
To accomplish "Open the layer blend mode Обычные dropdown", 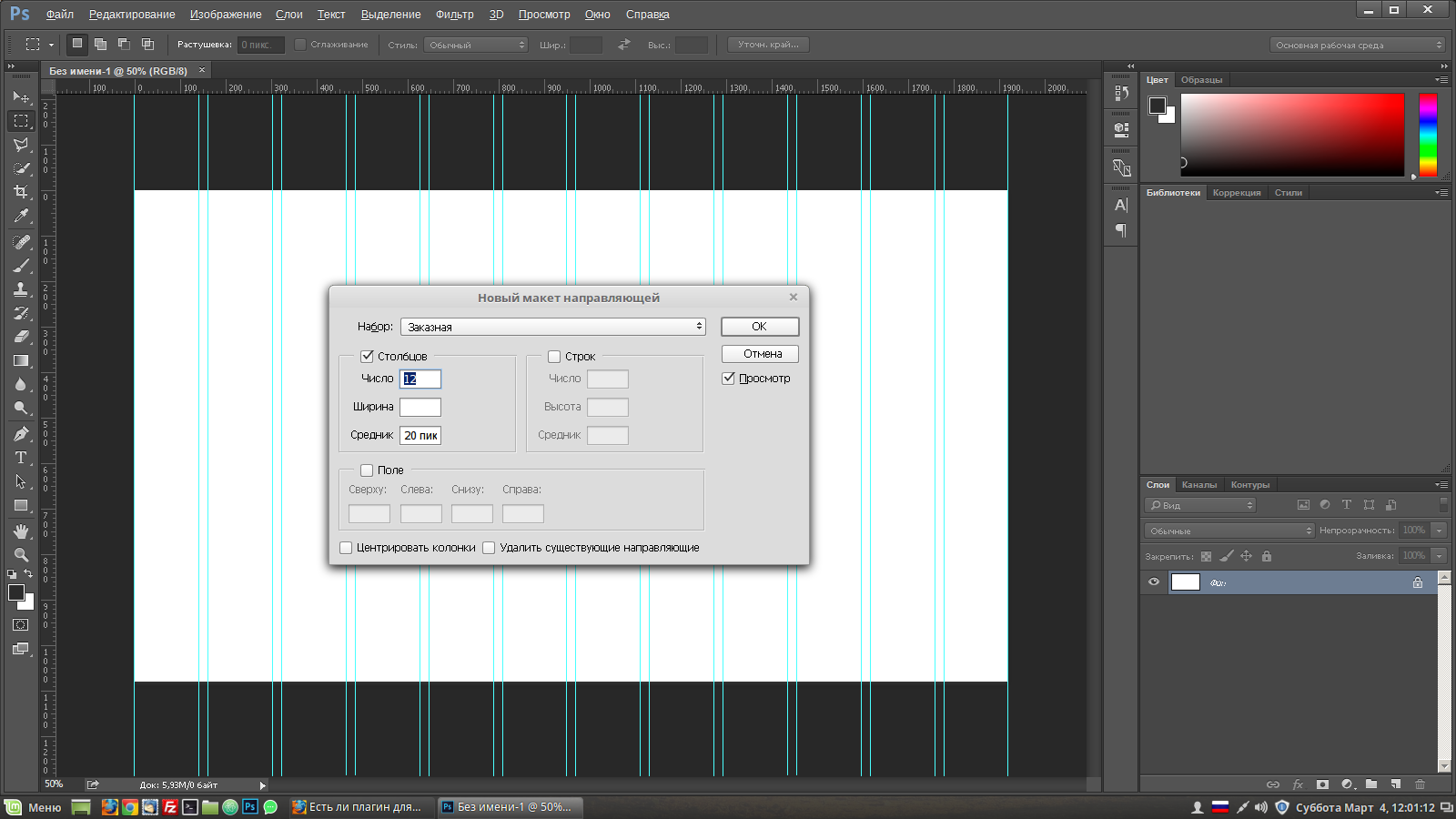I will (1229, 531).
